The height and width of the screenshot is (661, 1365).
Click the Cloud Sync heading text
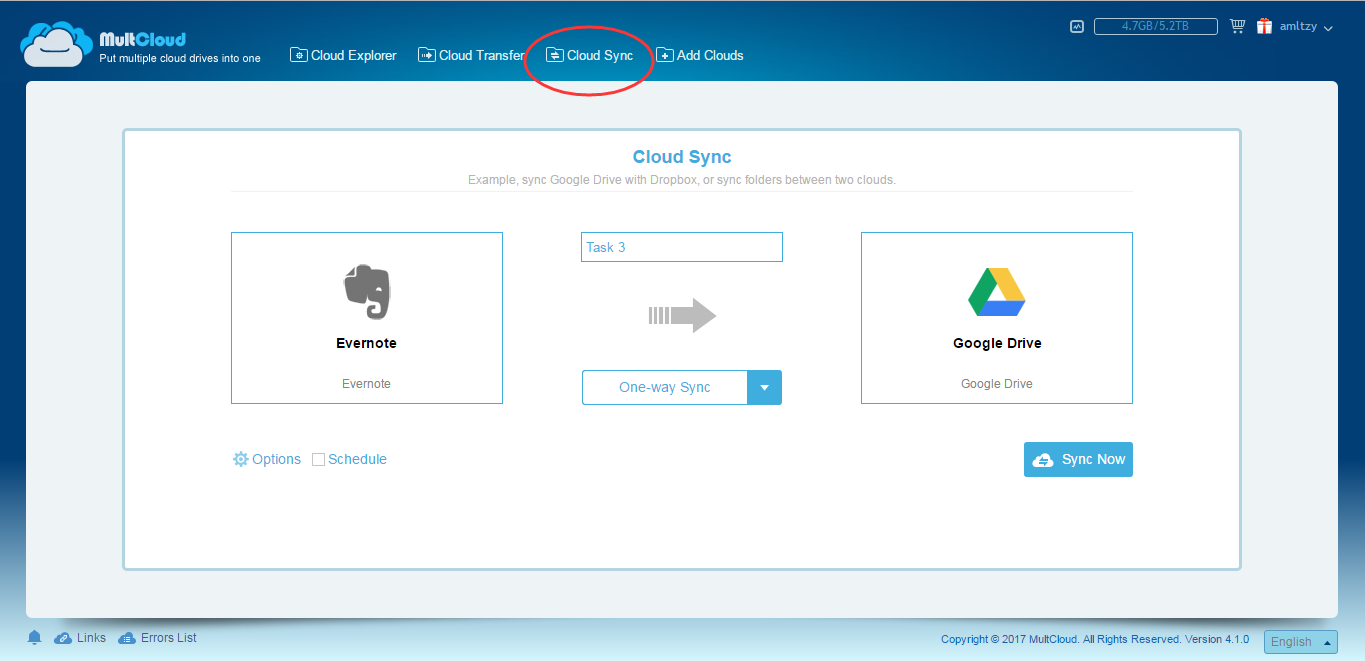click(x=682, y=157)
